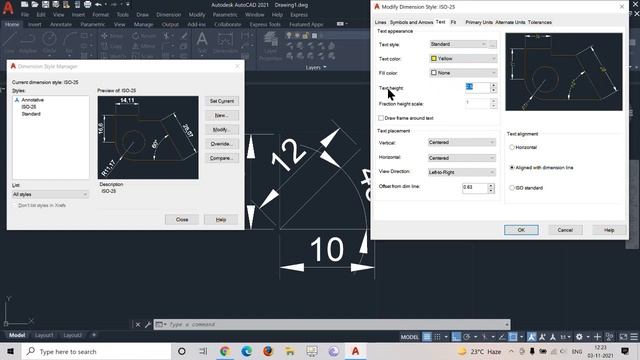This screenshot has height=360, width=640.
Task: Click the Open file folder icon
Action: point(35,4)
